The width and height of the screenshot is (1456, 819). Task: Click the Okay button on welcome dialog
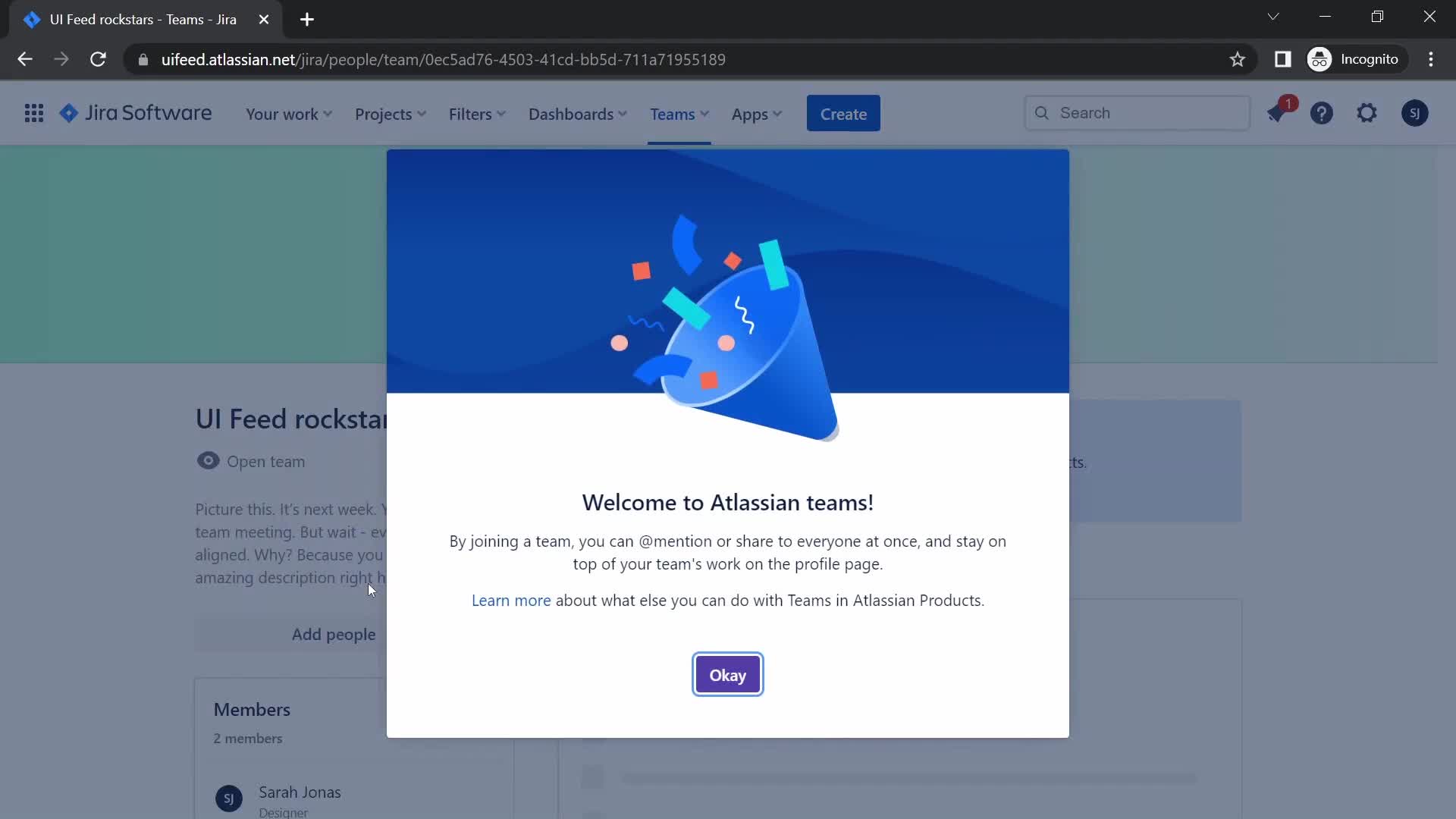(728, 674)
